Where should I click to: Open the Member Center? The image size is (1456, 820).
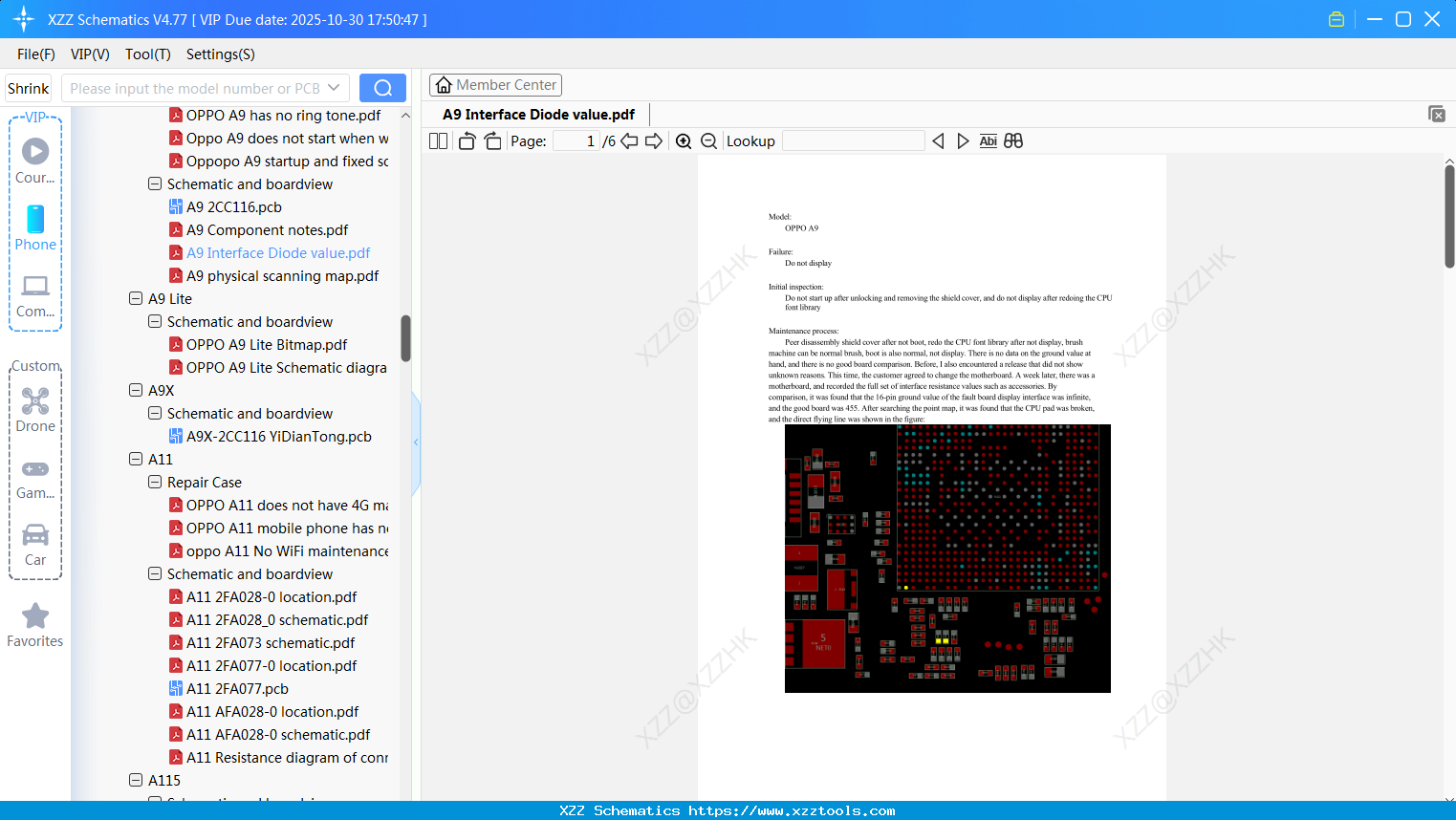point(495,85)
